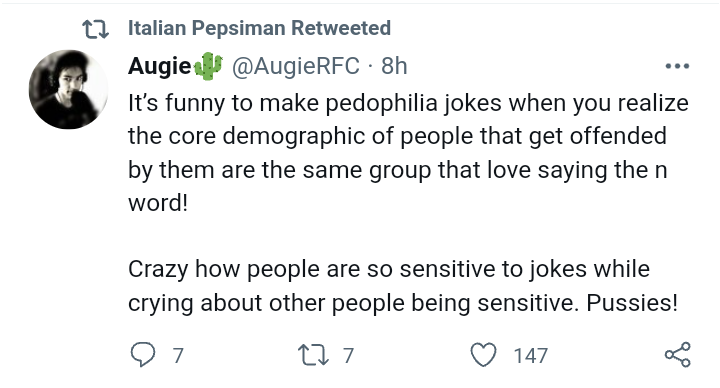Viewport: 720px width, 388px height.
Task: Click the retweet count 7
Action: (x=349, y=356)
